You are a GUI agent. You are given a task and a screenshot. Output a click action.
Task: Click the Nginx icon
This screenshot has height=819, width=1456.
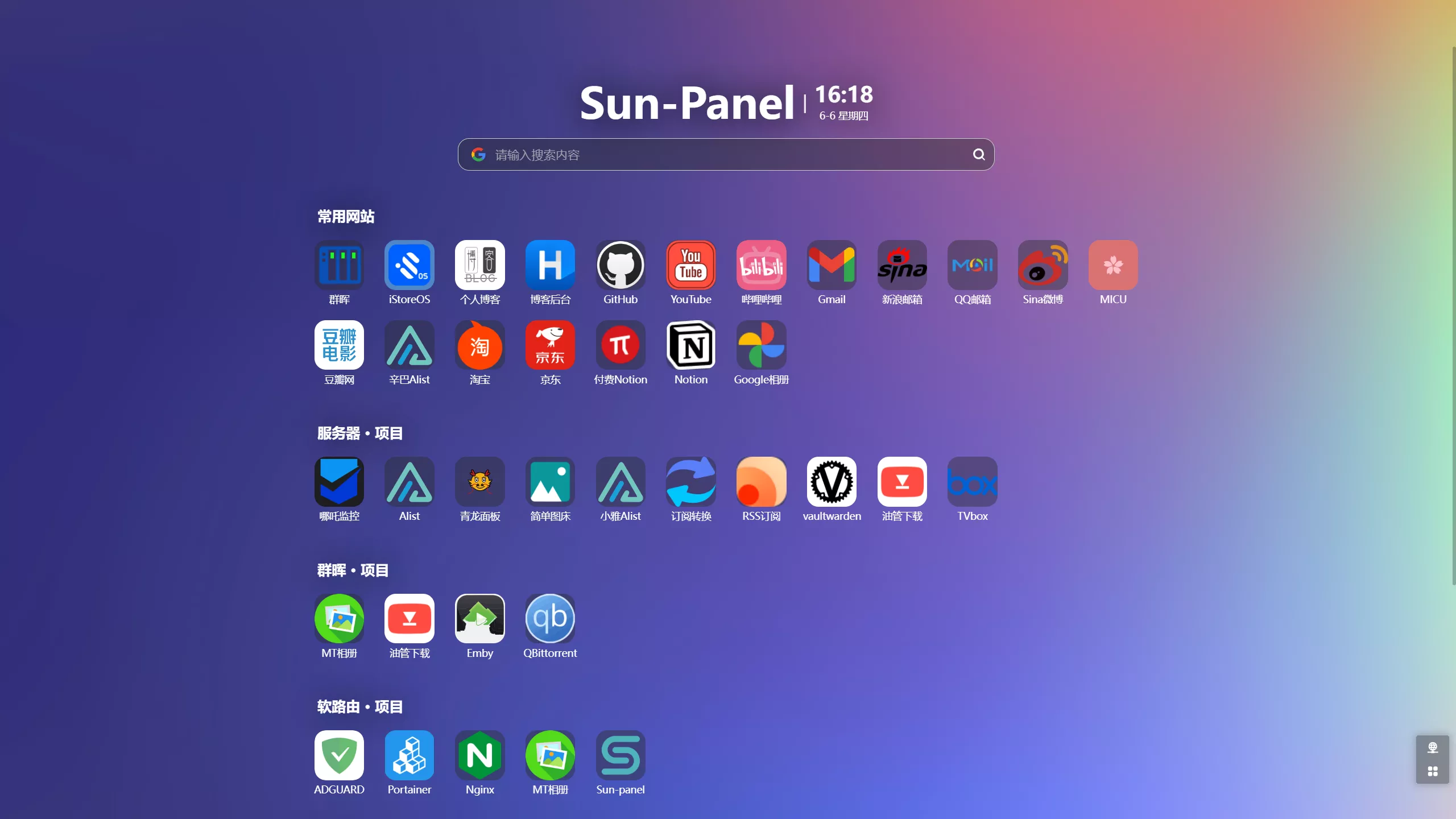pyautogui.click(x=479, y=755)
